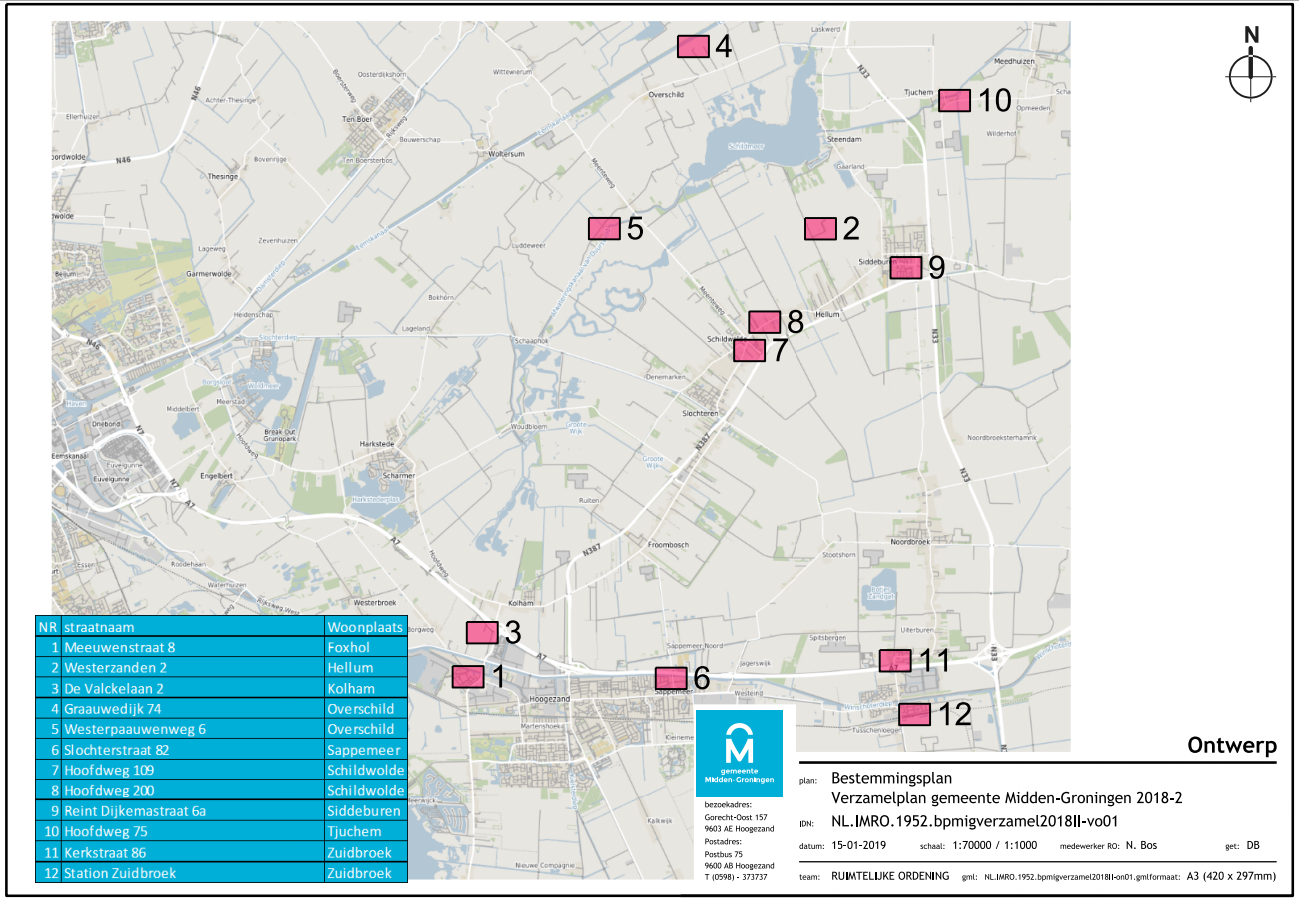Select the Slochterstraat 82 table cell
Image resolution: width=1299 pixels, height=902 pixels.
click(x=191, y=750)
